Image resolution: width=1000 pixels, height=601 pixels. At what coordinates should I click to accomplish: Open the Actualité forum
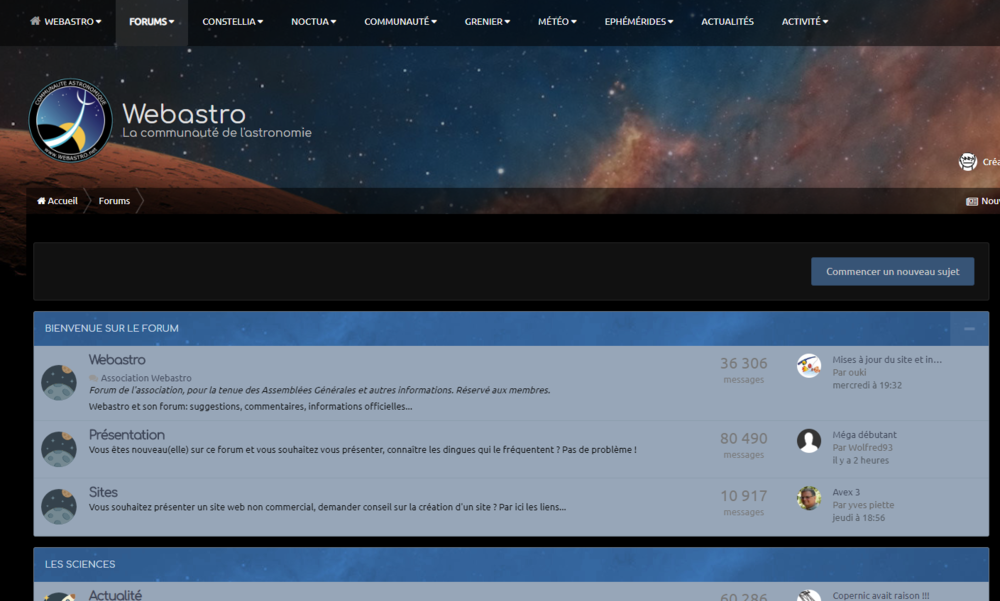click(115, 595)
